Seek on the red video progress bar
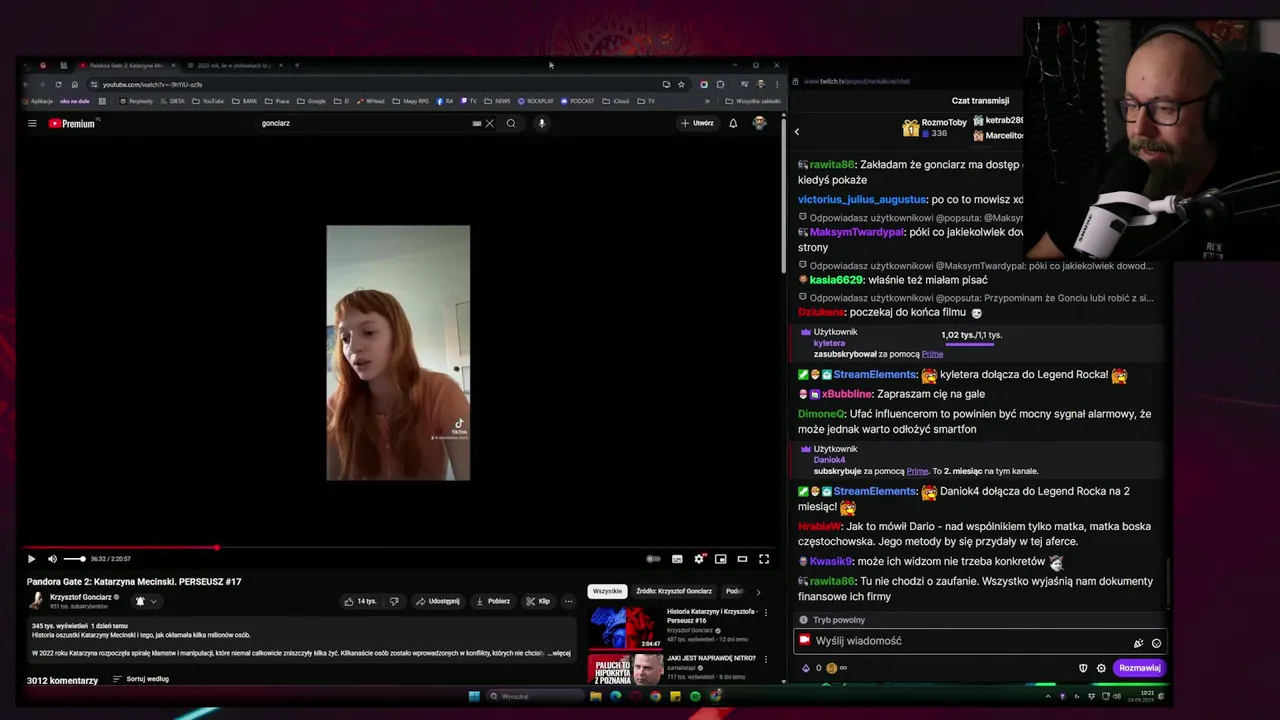 398,548
